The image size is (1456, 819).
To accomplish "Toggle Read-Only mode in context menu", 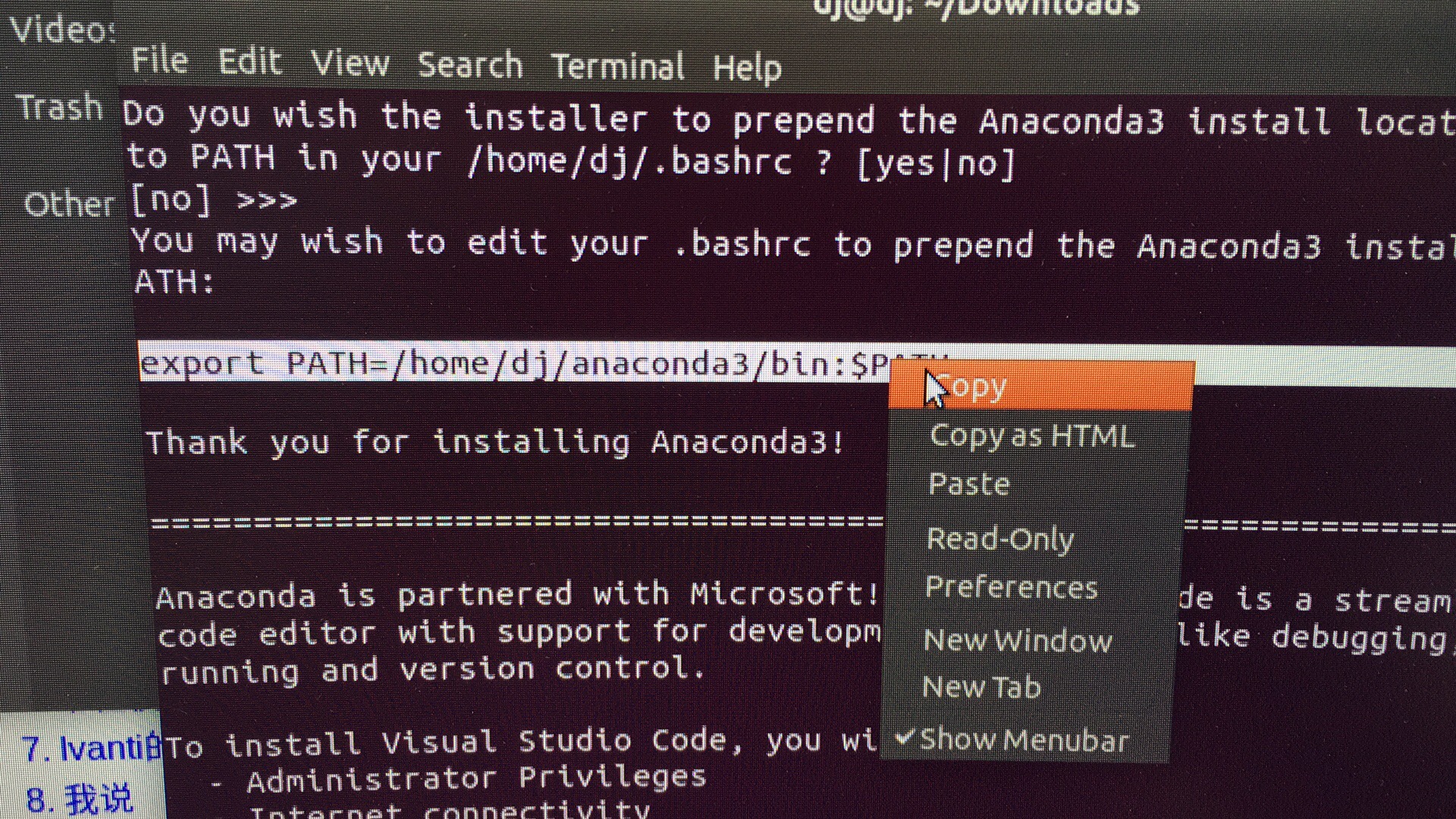I will pyautogui.click(x=1000, y=539).
